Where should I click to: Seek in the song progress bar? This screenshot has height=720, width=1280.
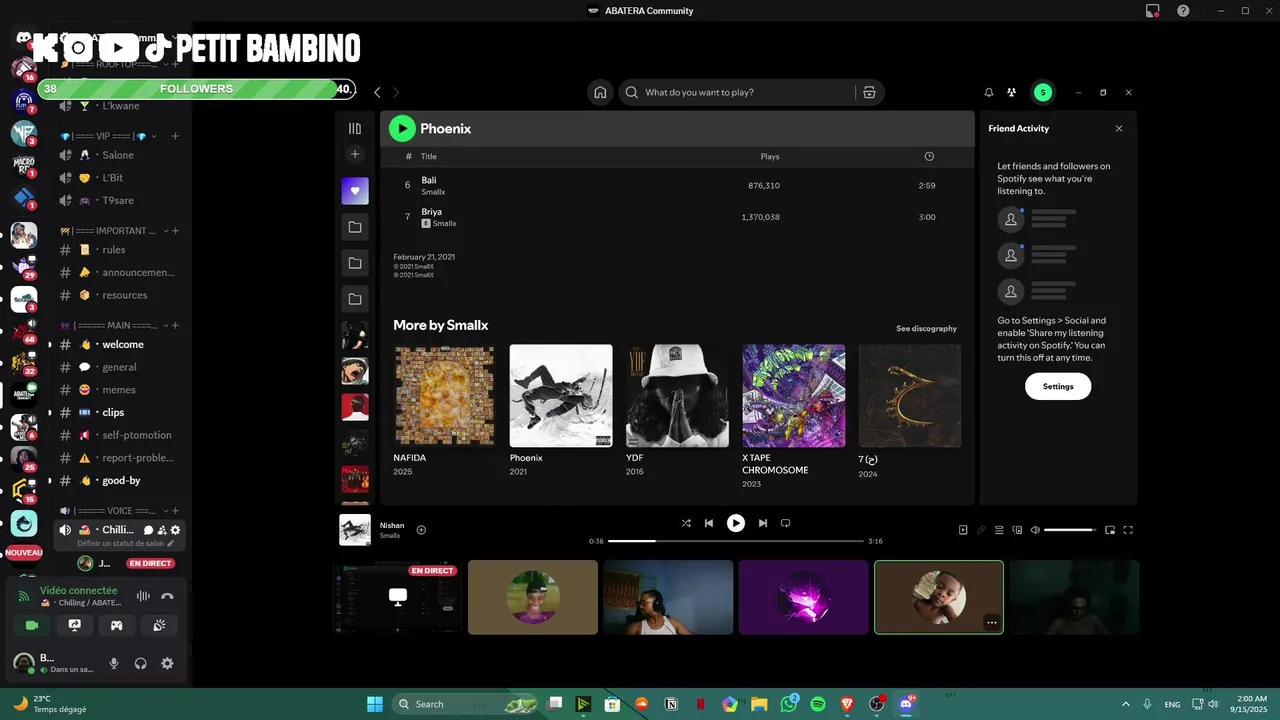click(736, 541)
